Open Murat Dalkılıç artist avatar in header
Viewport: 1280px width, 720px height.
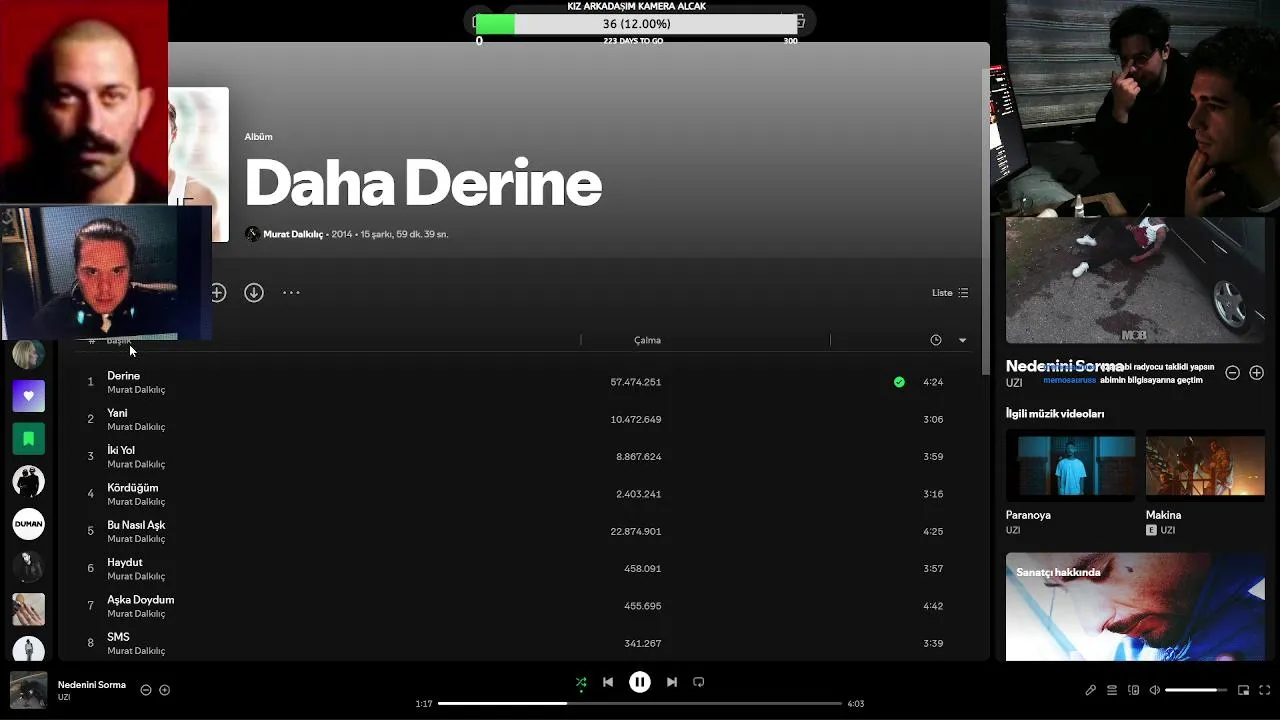(252, 234)
